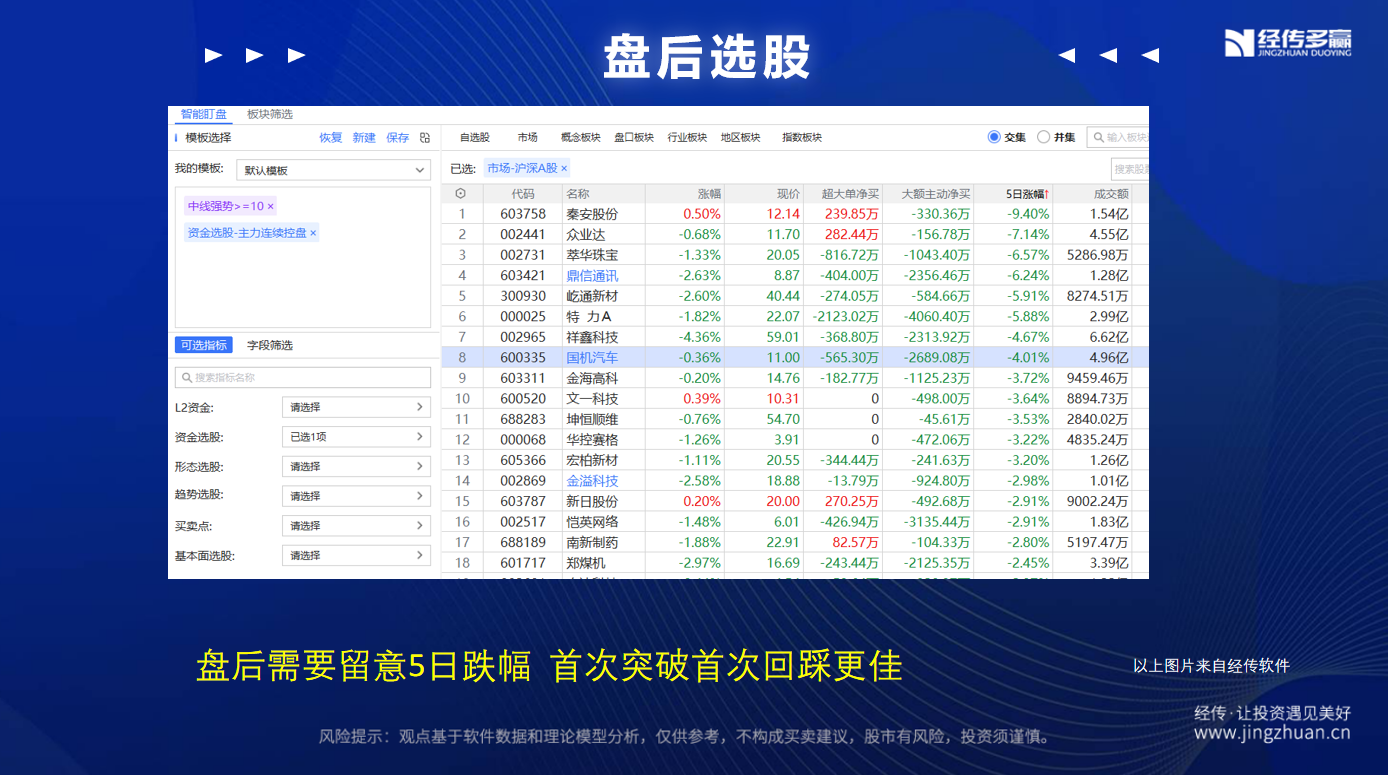Select the 字段筛选 tab
Image resolution: width=1388 pixels, height=775 pixels.
(270, 345)
